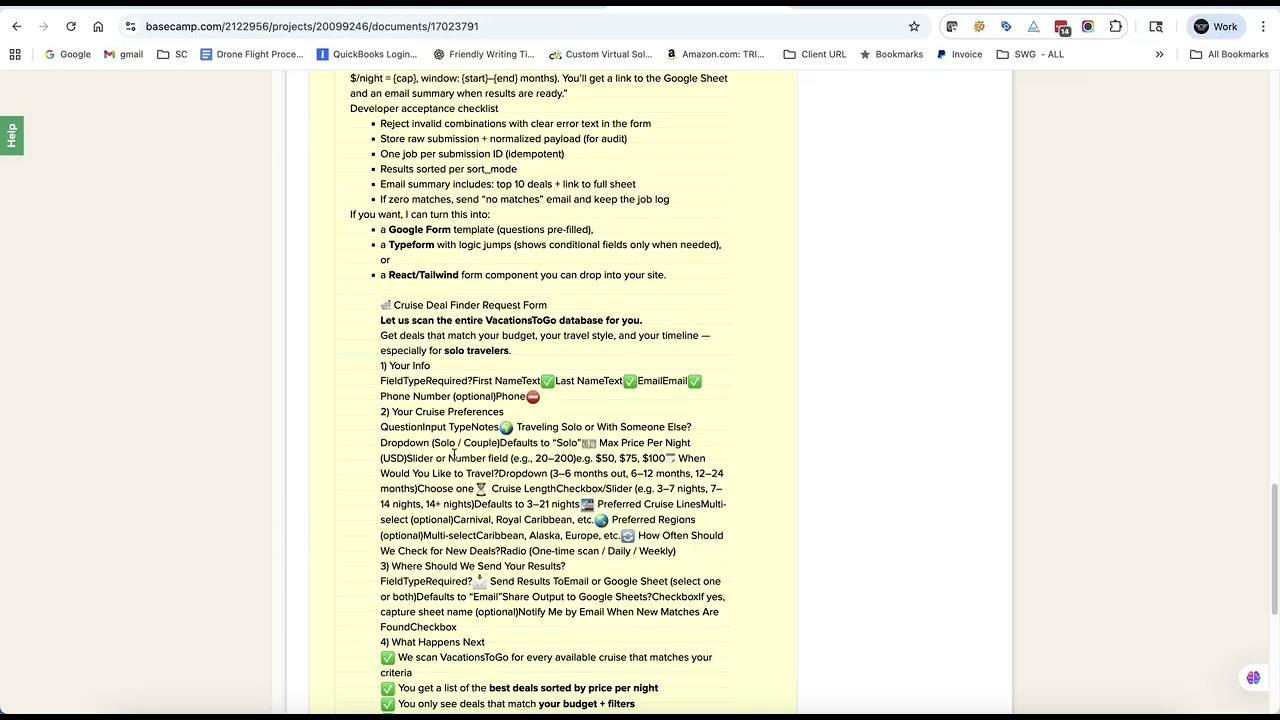Click the bold 'solo travelers' text

tap(477, 351)
